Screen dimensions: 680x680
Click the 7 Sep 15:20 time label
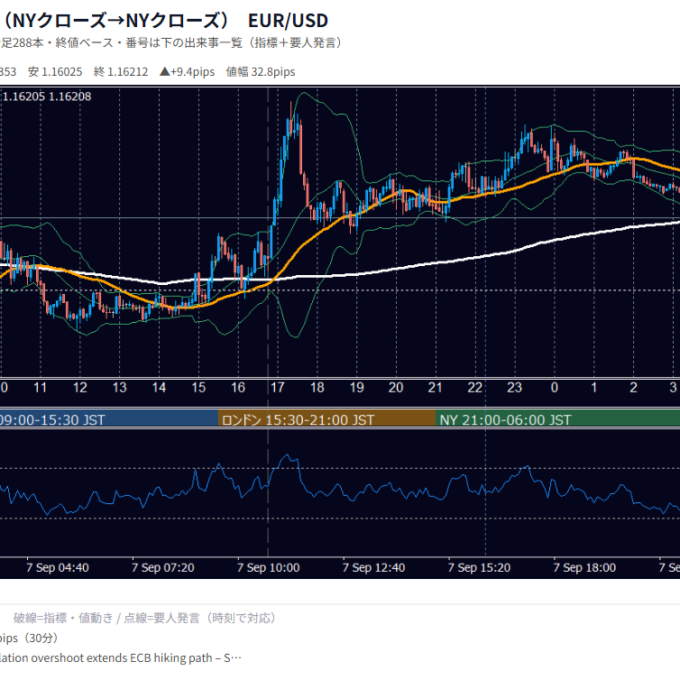pos(479,568)
